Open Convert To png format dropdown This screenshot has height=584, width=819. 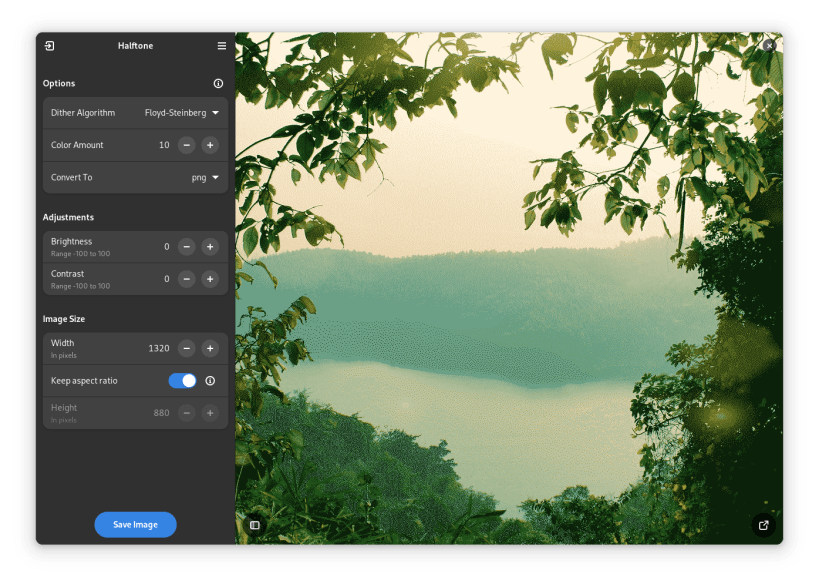click(x=205, y=178)
